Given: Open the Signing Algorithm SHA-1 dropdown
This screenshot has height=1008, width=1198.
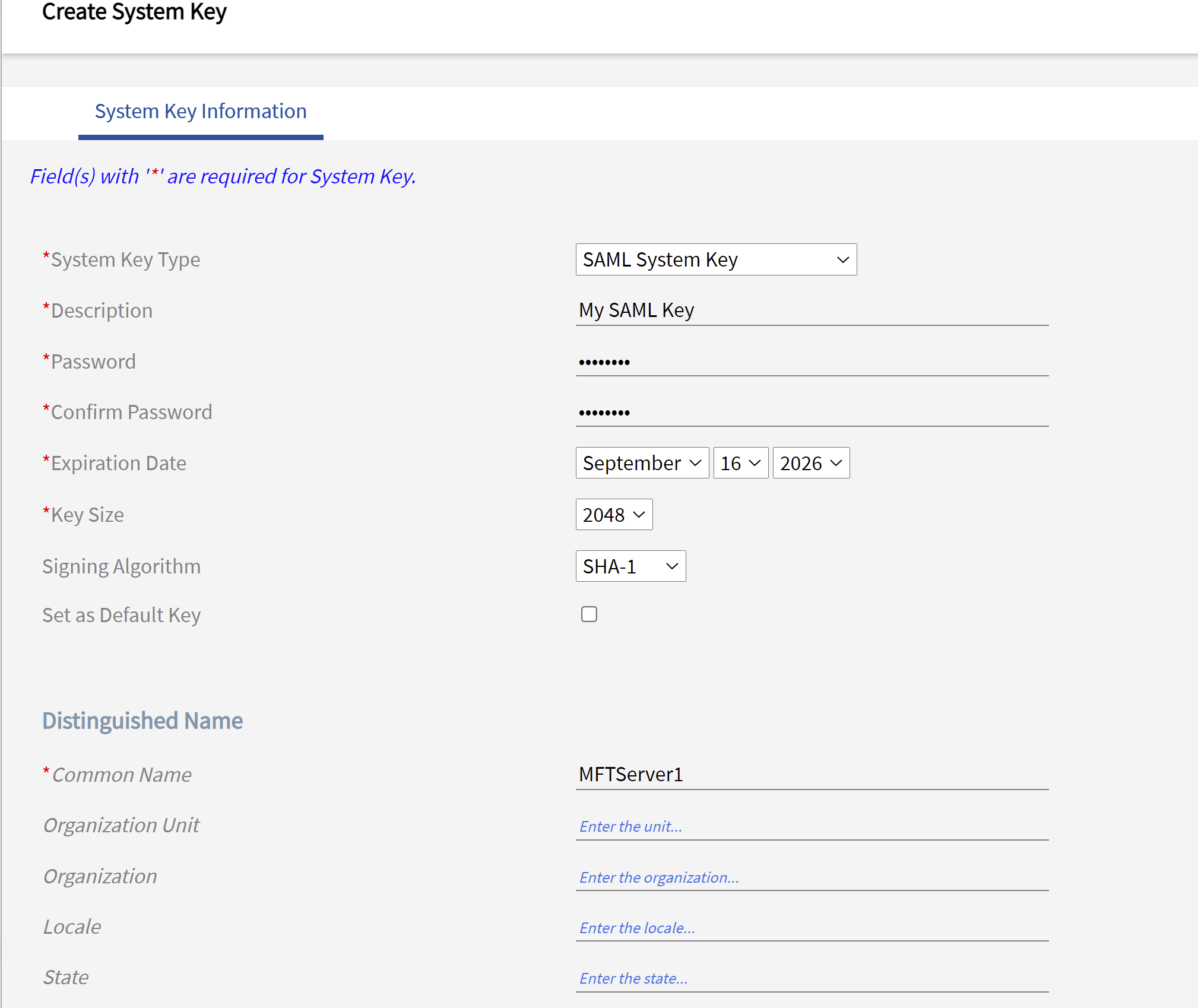Looking at the screenshot, I should [630, 566].
